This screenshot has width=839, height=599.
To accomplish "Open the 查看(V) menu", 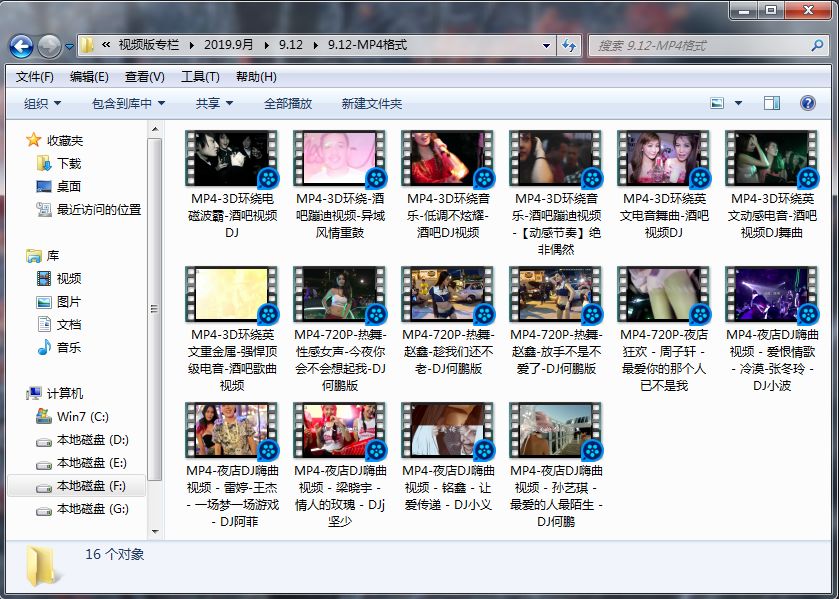I will pyautogui.click(x=144, y=77).
